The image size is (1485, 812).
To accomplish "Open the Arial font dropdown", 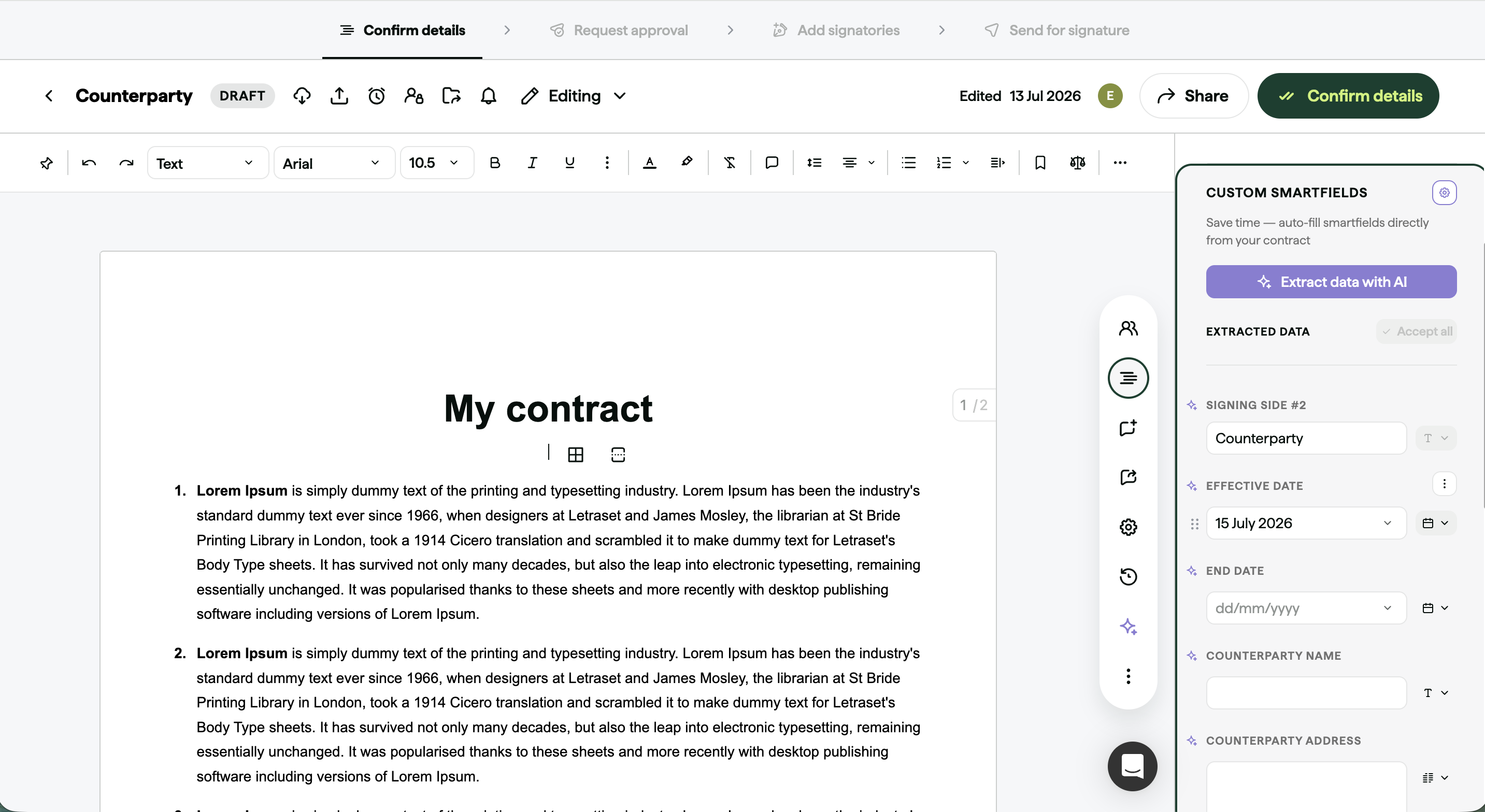I will pyautogui.click(x=334, y=163).
